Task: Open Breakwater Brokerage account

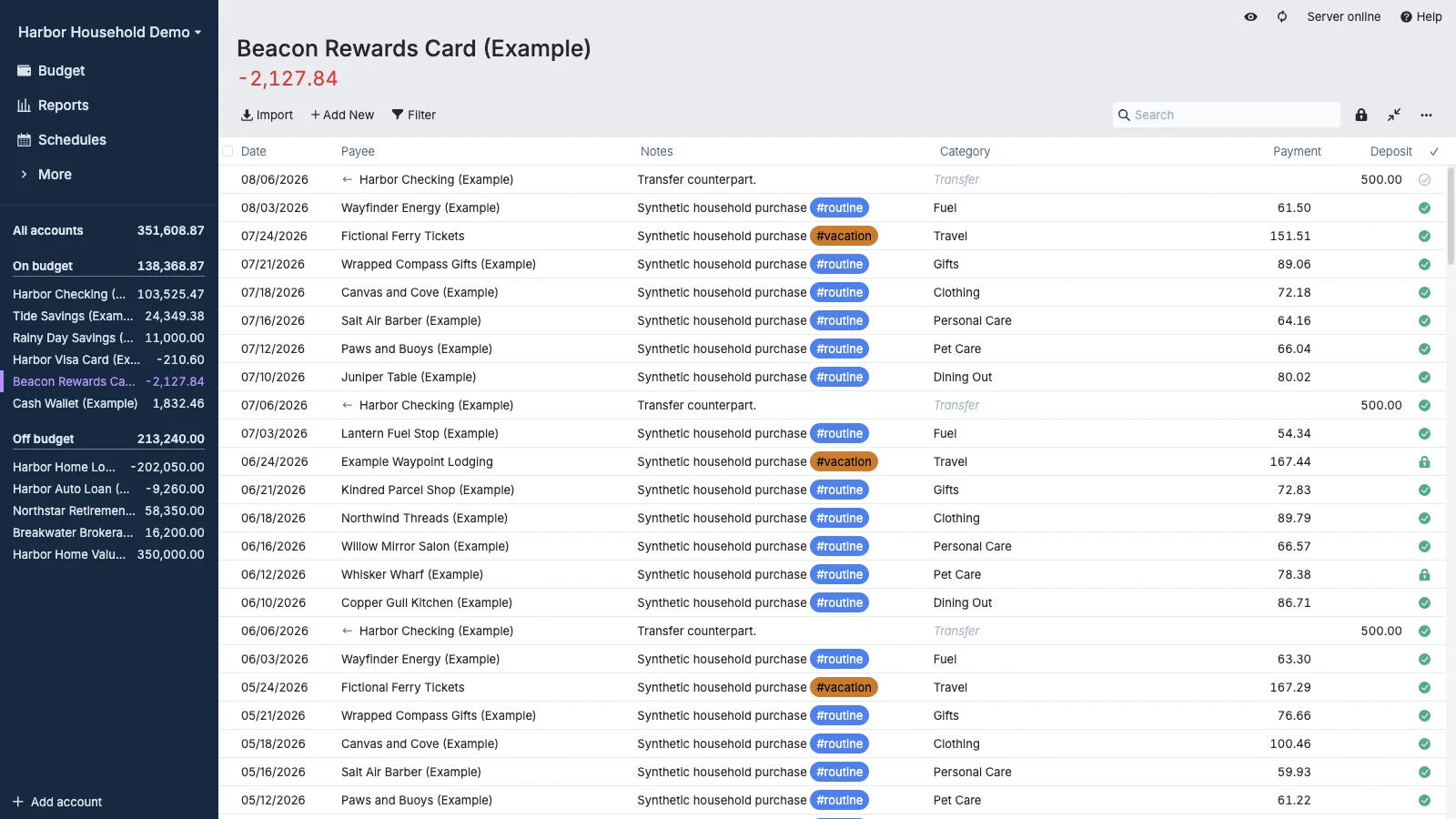Action: pos(109,532)
